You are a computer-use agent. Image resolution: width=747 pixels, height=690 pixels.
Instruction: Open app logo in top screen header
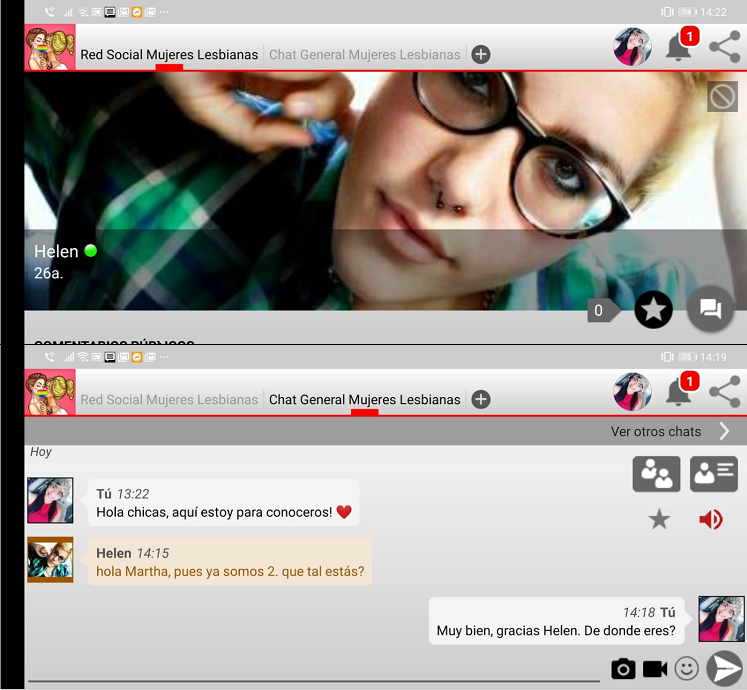click(50, 48)
